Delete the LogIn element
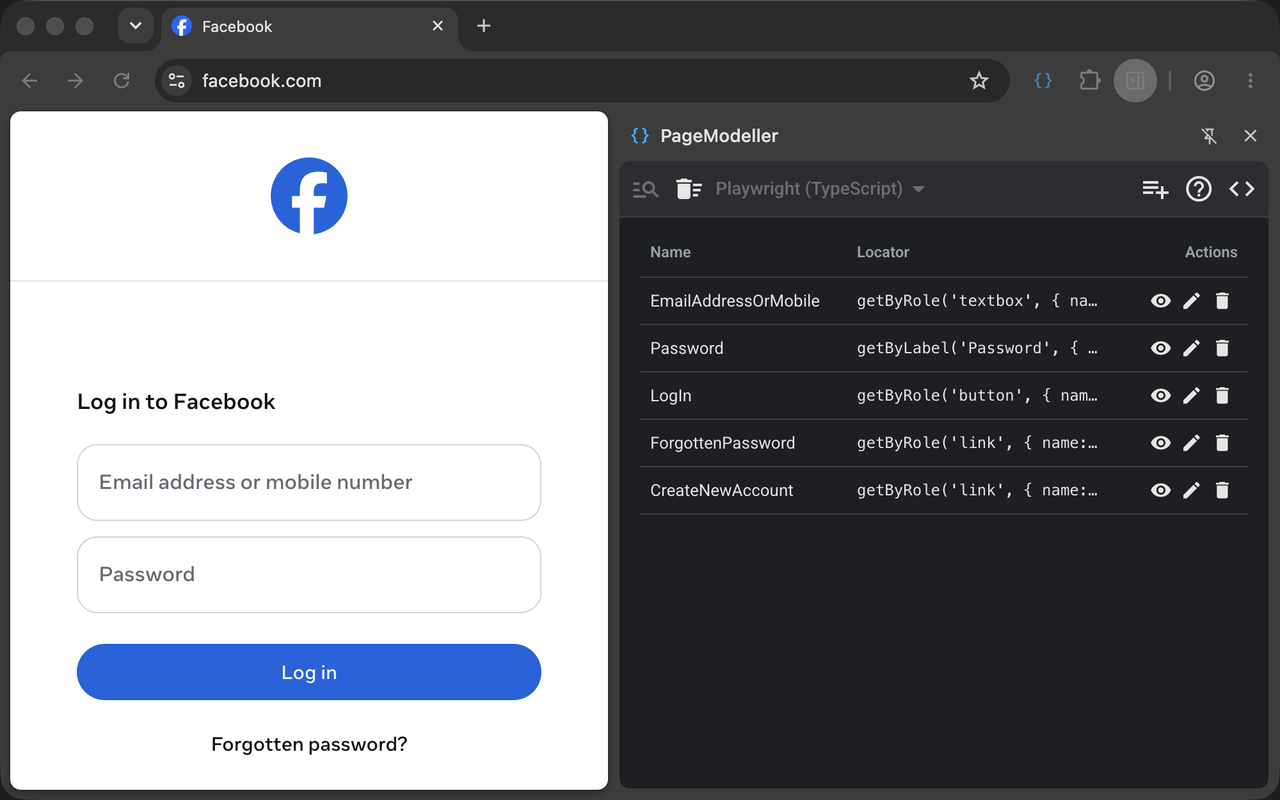The image size is (1280, 800). [1222, 396]
